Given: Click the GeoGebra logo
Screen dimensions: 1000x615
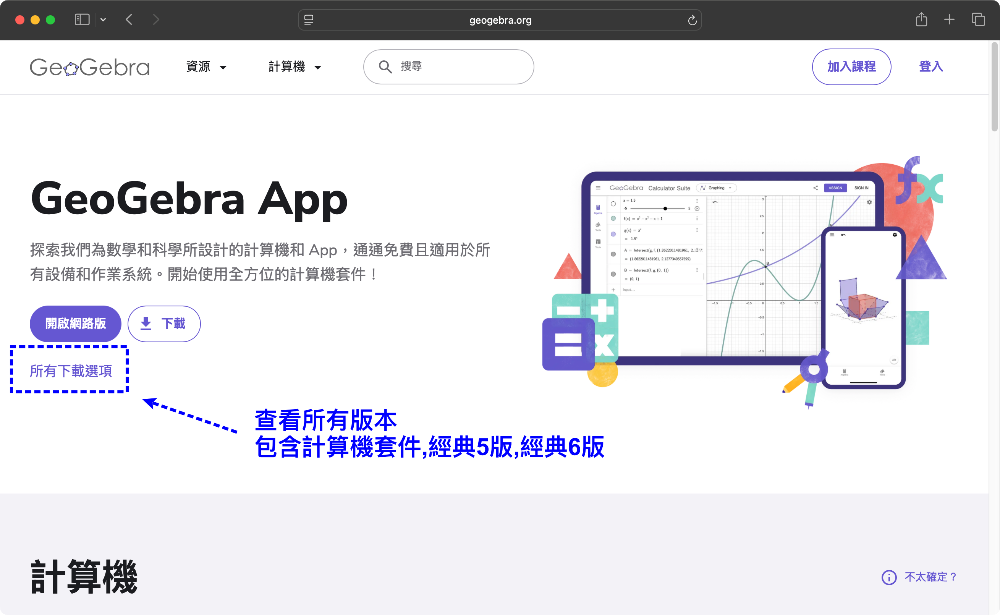Looking at the screenshot, I should pos(89,67).
